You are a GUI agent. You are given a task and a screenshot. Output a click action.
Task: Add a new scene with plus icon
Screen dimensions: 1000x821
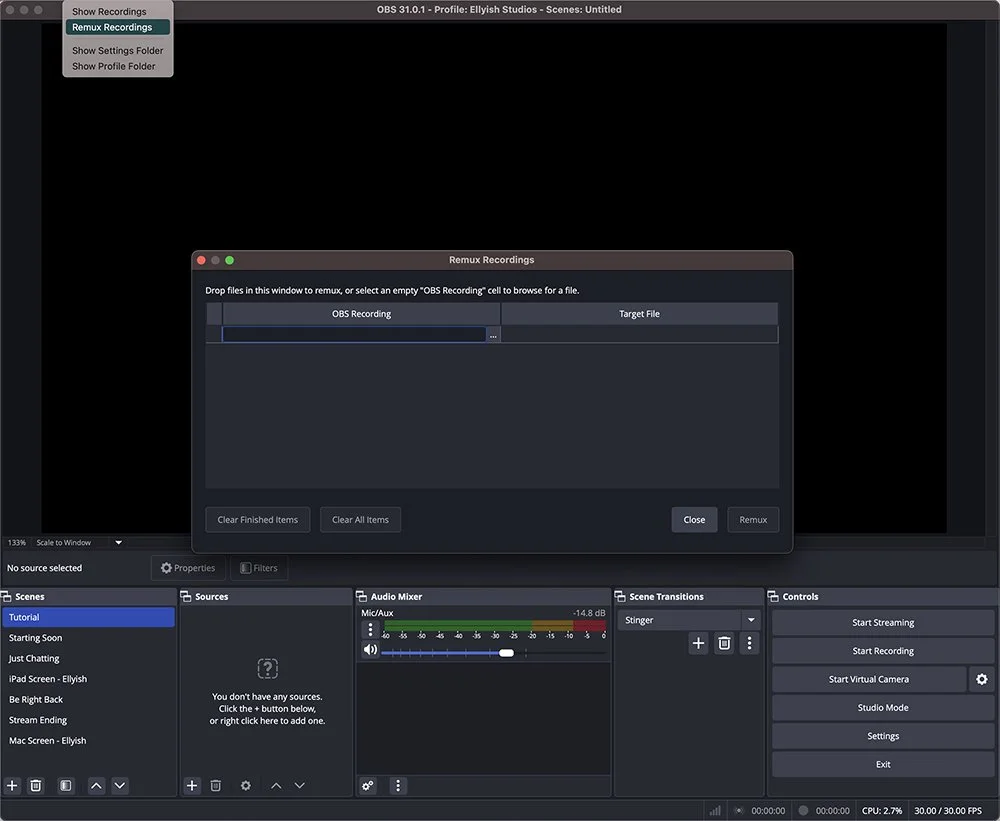(12, 785)
